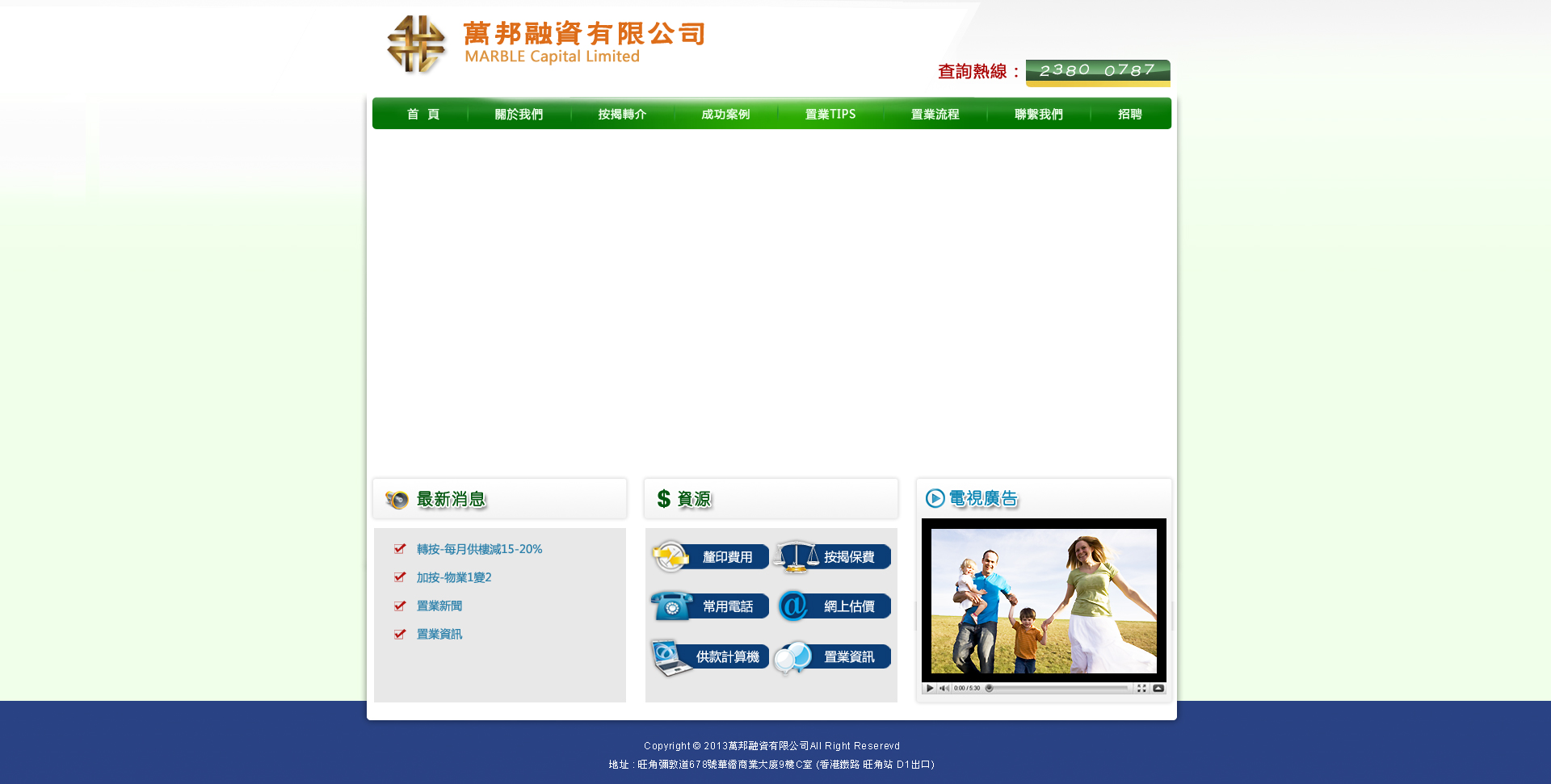The image size is (1551, 784).
Task: Go to 首頁 home in navigation
Action: [422, 115]
